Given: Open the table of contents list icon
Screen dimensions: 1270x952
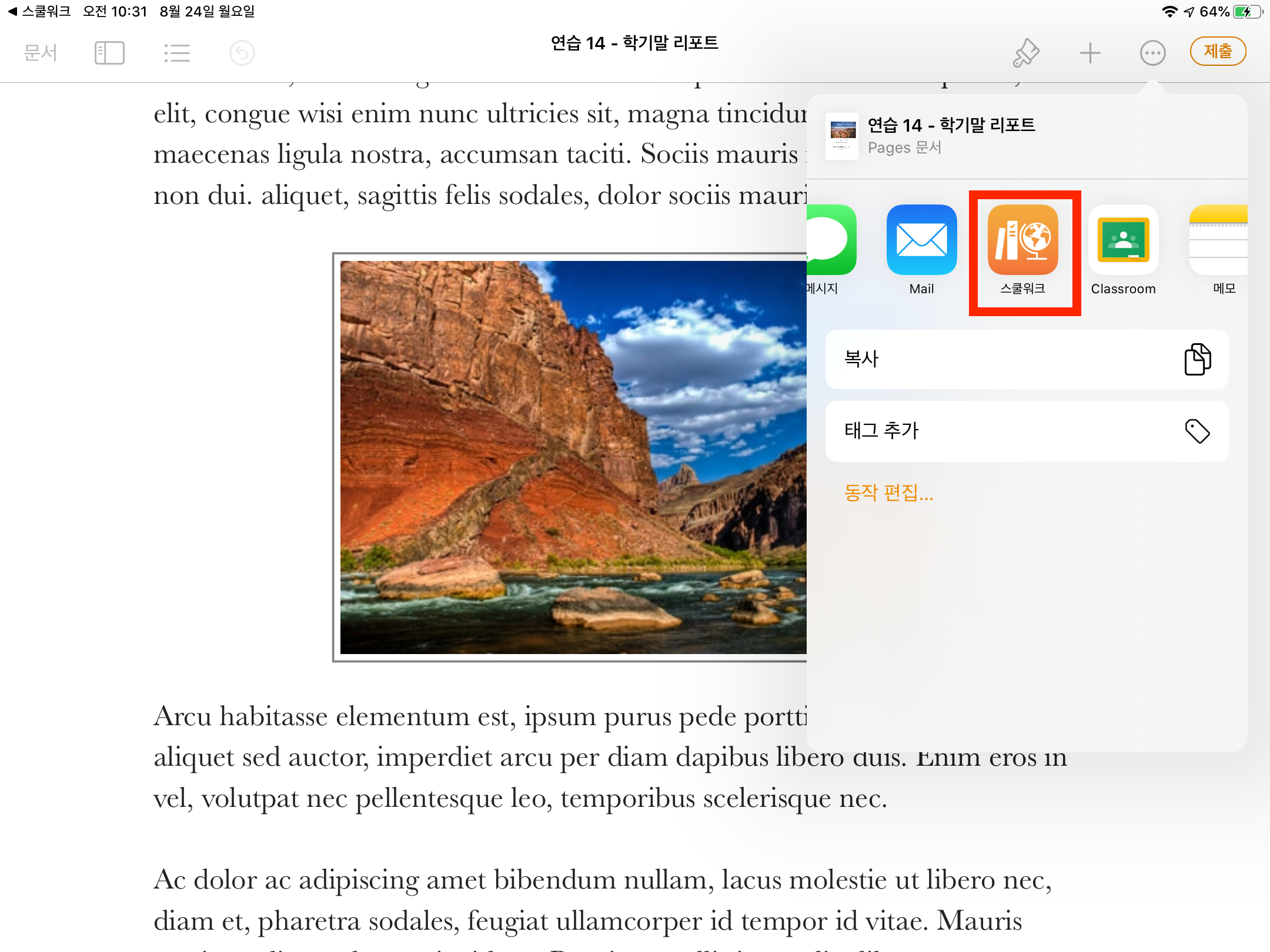Looking at the screenshot, I should point(176,53).
